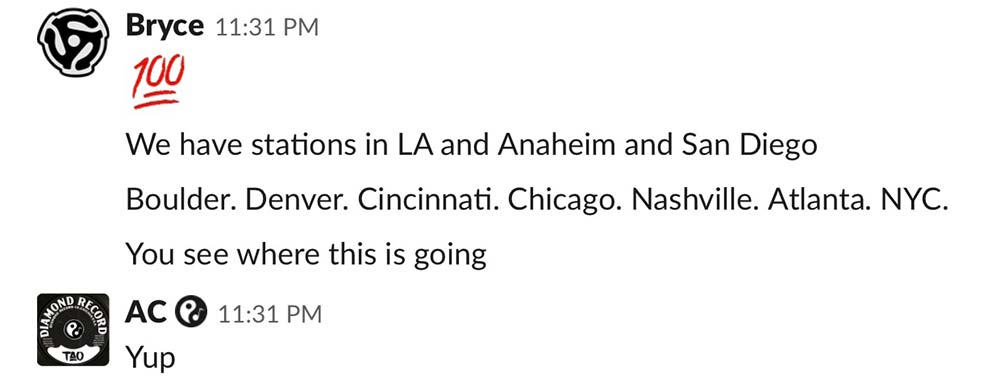Click the word "Boulder" in the city list
Image resolution: width=1000 pixels, height=379 pixels.
182,200
